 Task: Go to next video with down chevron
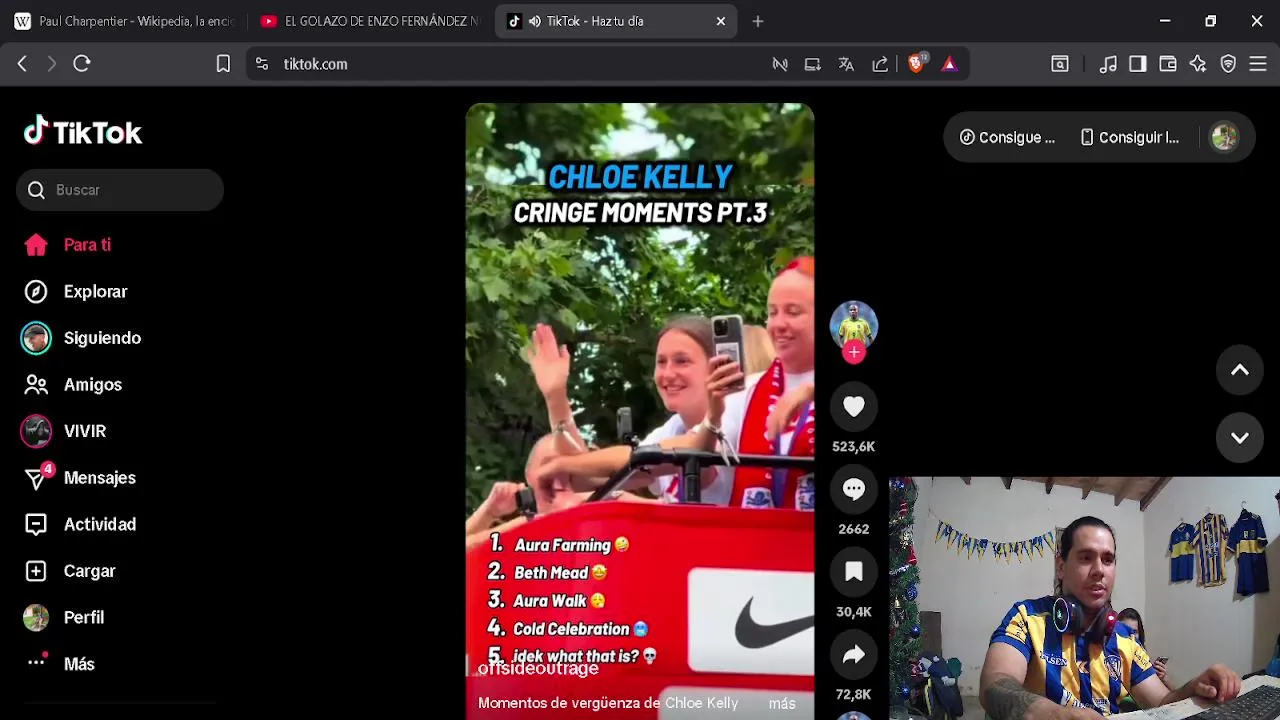click(x=1240, y=438)
